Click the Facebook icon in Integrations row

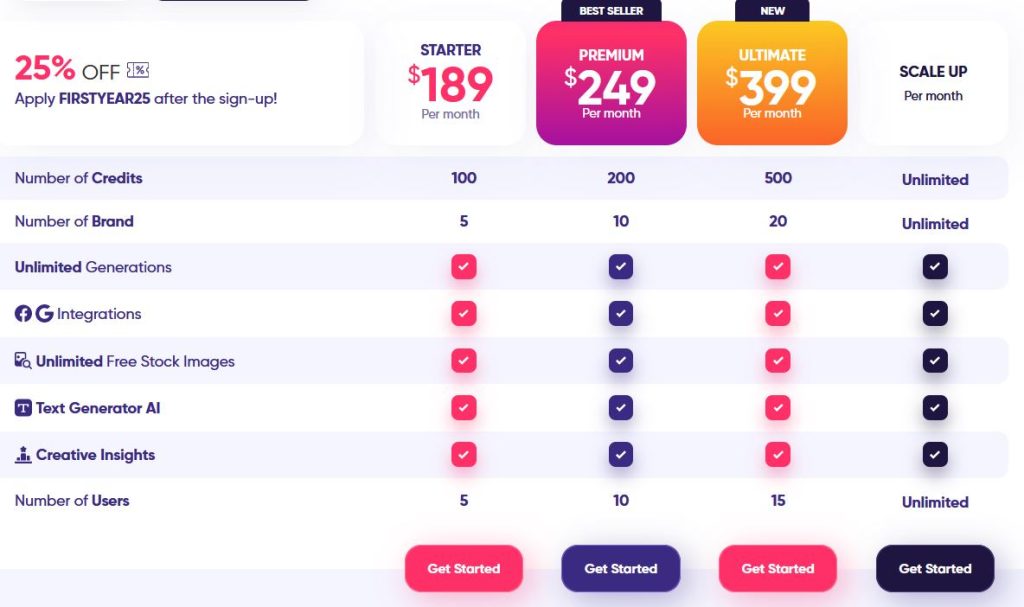point(23,314)
